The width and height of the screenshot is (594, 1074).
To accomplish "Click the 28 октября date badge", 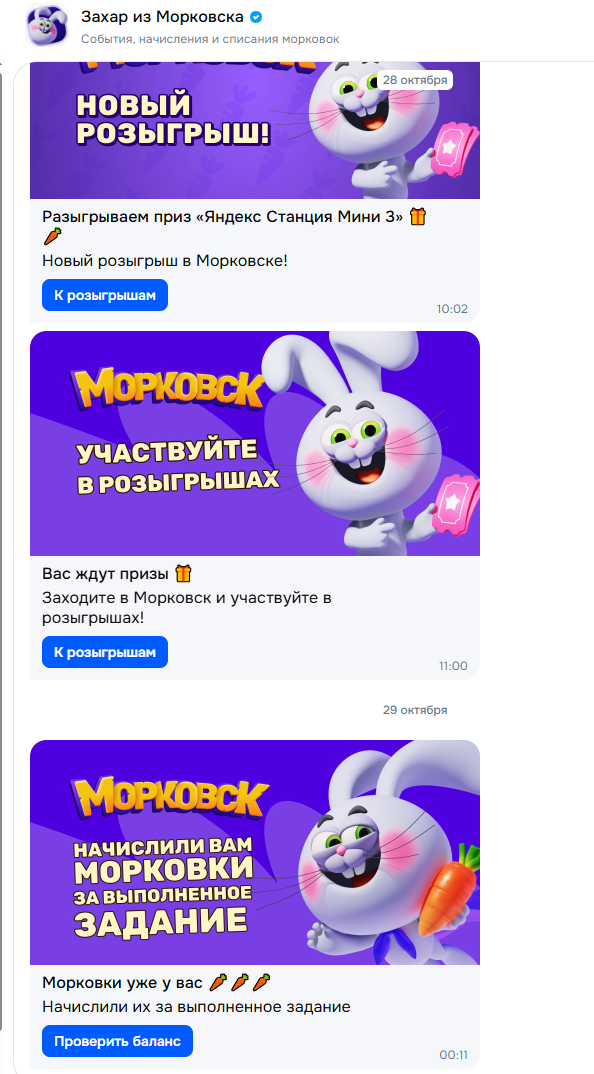I will (415, 79).
